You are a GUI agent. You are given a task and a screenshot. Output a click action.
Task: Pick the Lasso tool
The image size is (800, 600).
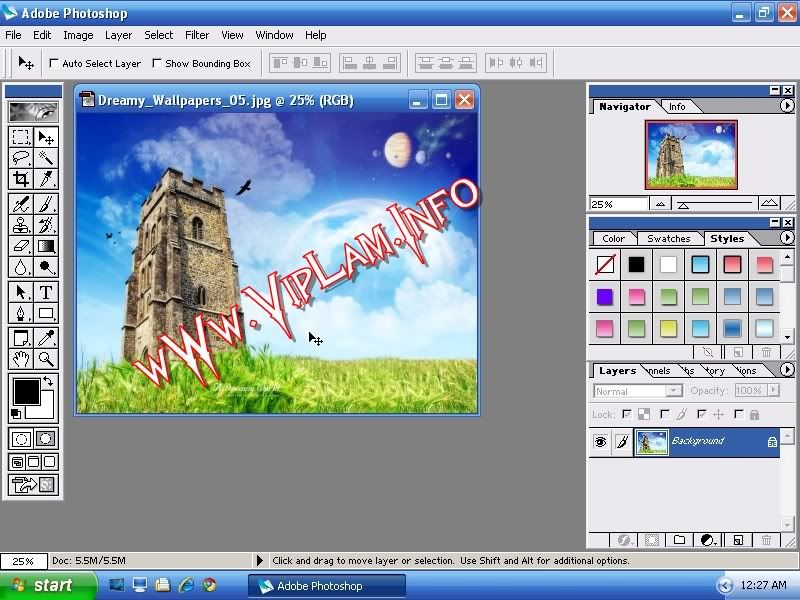(21, 158)
